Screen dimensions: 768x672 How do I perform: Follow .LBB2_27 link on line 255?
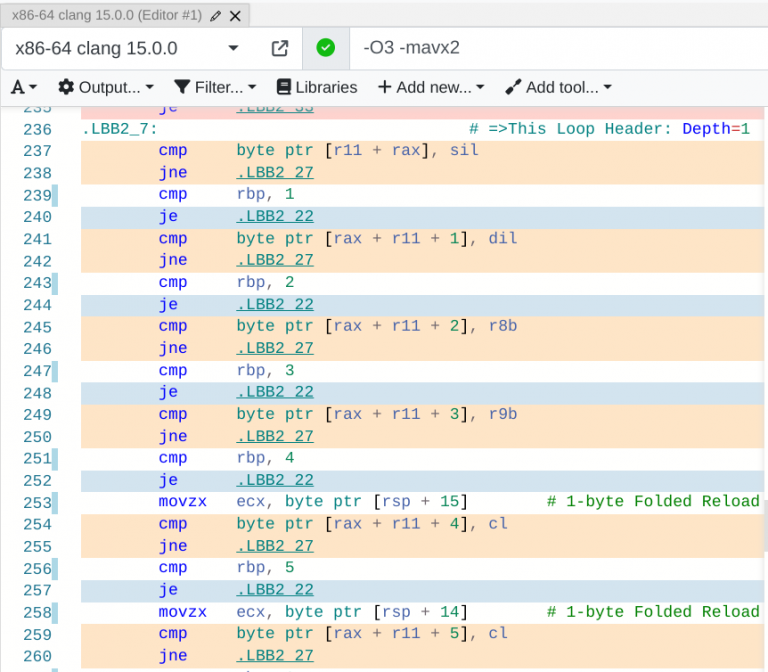pyautogui.click(x=275, y=546)
